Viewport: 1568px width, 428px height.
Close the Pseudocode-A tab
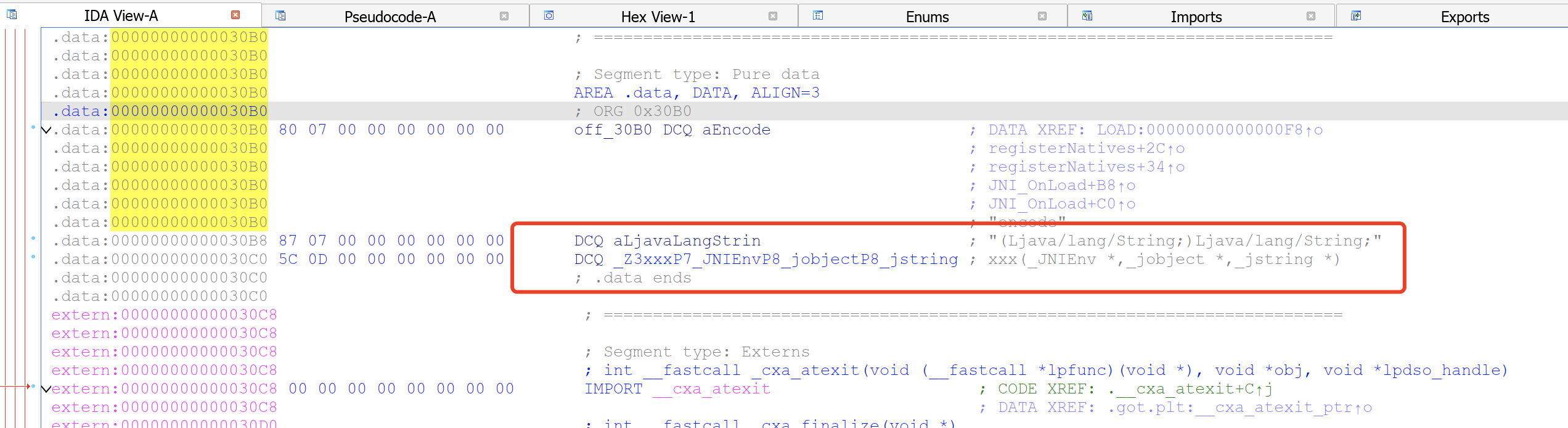tap(504, 16)
